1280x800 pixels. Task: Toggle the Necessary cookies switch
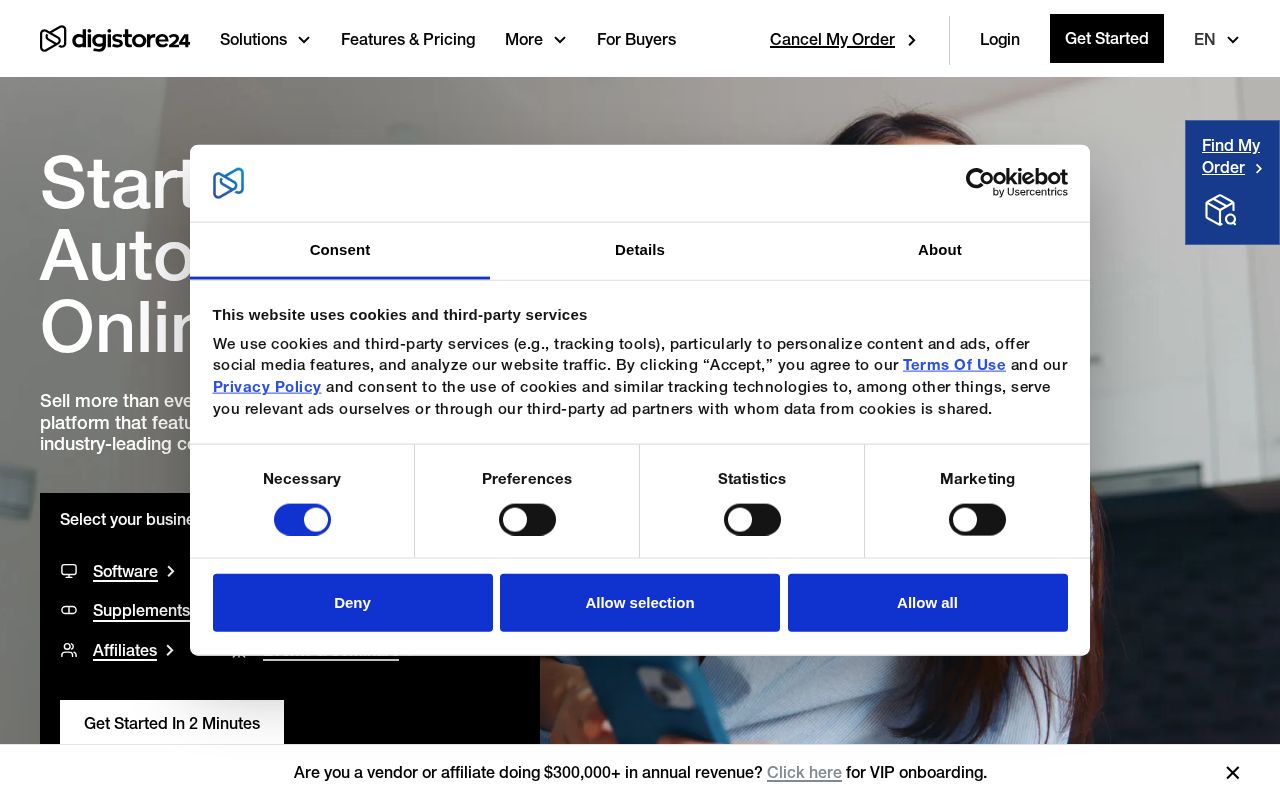pyautogui.click(x=302, y=520)
